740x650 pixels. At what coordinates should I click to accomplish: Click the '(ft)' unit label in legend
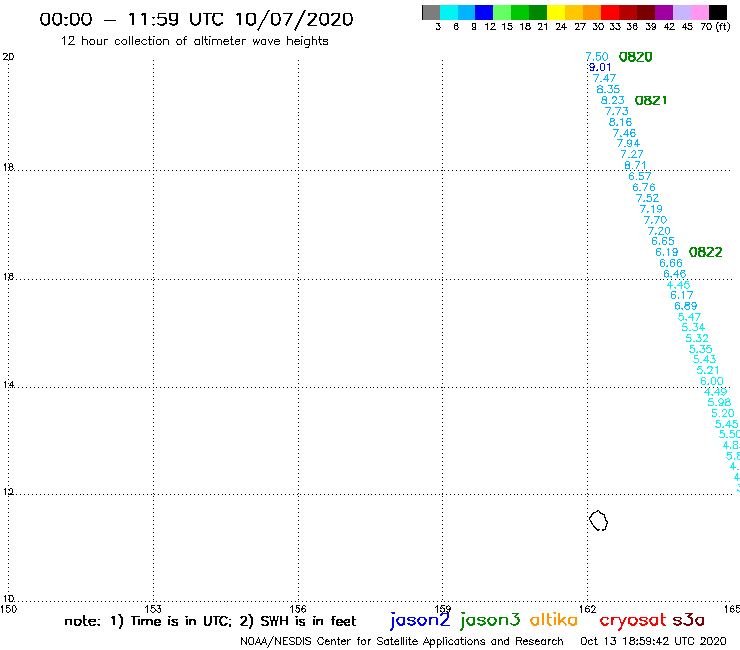723,26
